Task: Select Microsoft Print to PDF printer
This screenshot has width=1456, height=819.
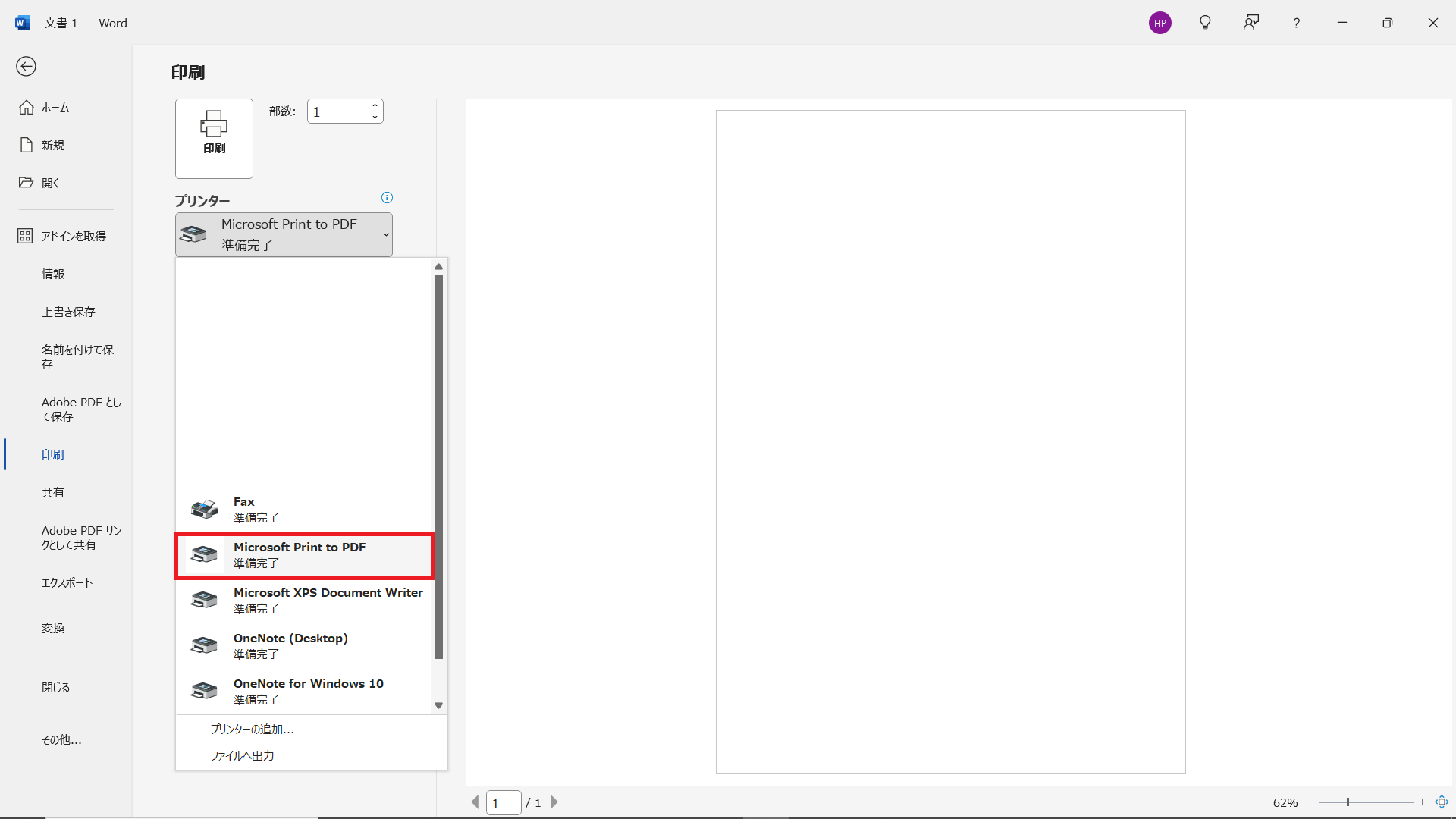Action: pyautogui.click(x=303, y=555)
